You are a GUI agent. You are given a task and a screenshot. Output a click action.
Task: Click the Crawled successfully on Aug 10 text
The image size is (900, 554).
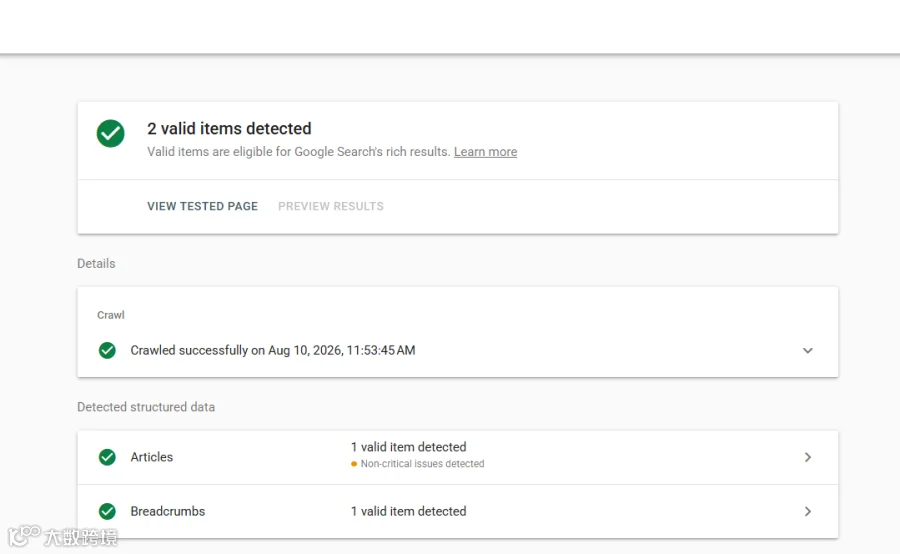tap(273, 350)
